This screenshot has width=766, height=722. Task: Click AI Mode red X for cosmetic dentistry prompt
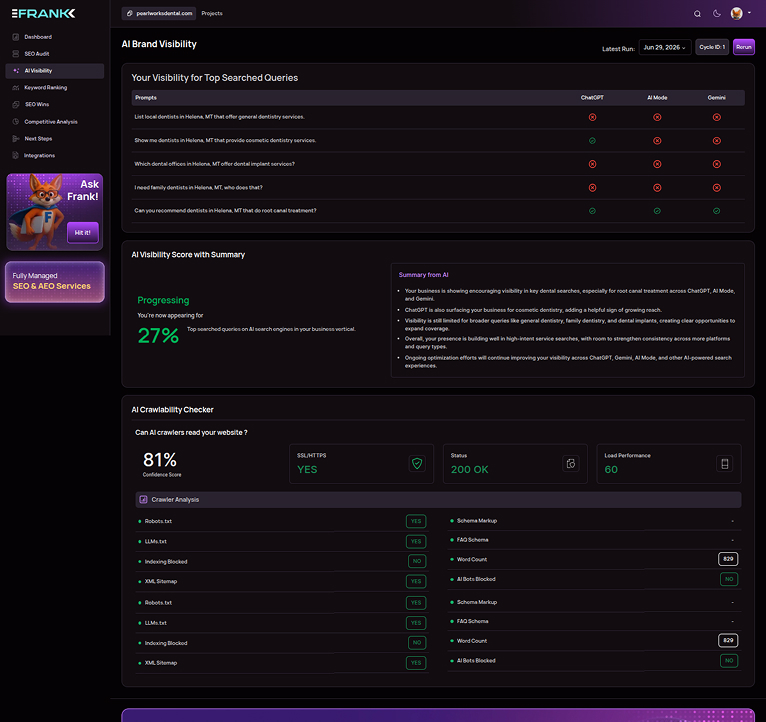click(x=657, y=141)
